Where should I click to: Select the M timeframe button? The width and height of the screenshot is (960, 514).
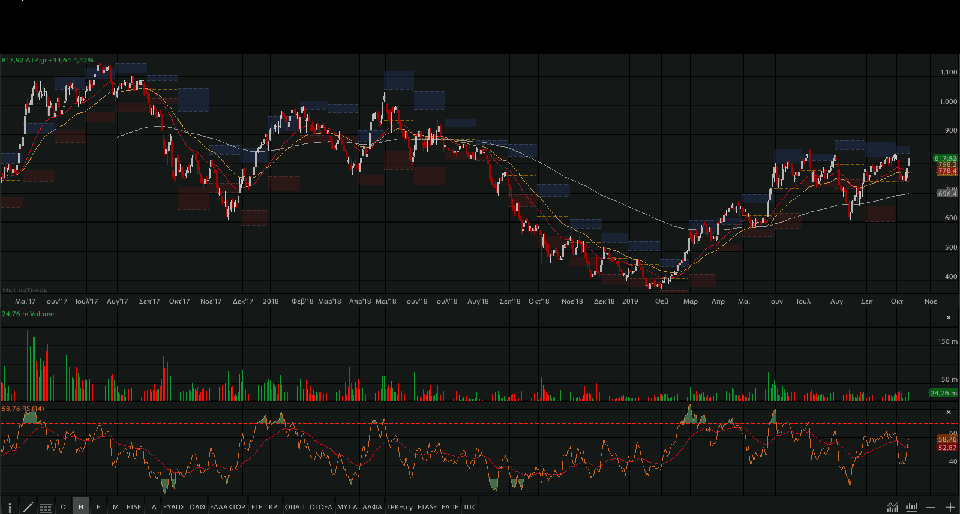(115, 507)
